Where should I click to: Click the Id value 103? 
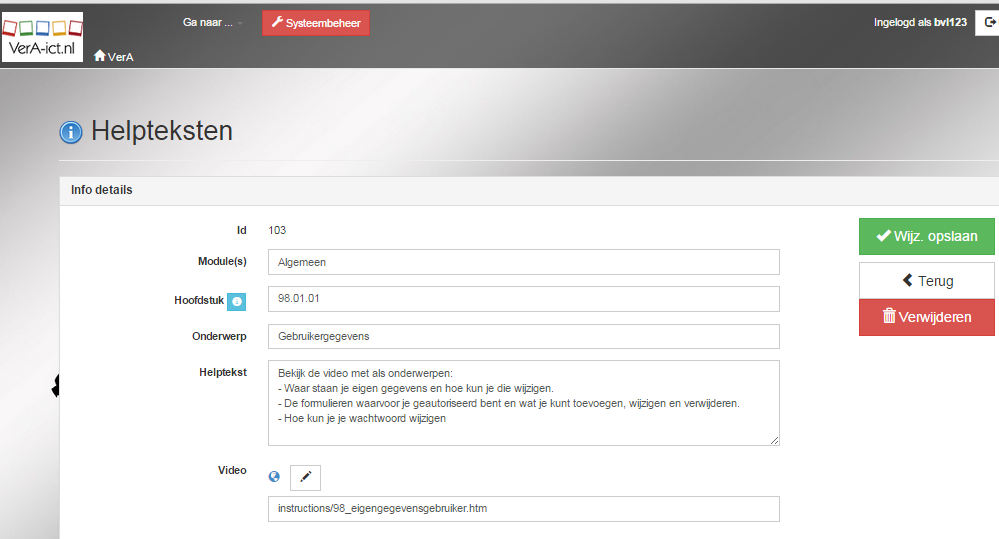[277, 230]
